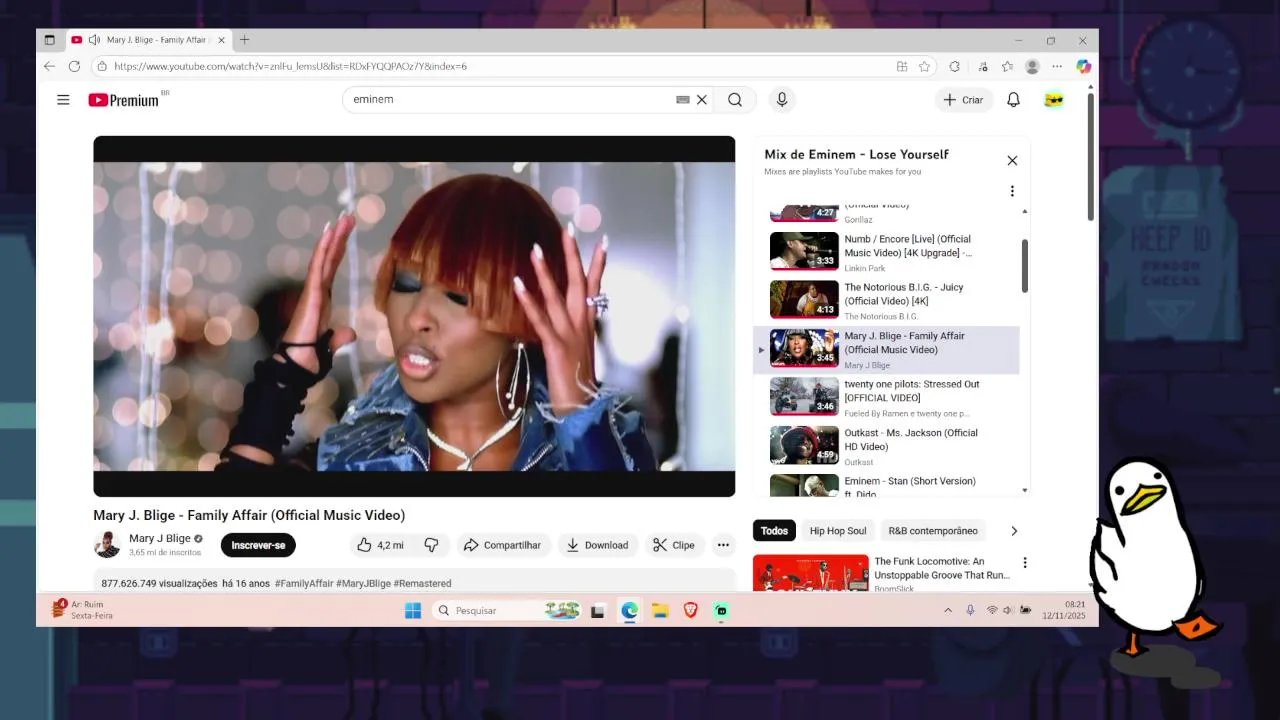Open the YouTube account avatar menu

point(1053,100)
